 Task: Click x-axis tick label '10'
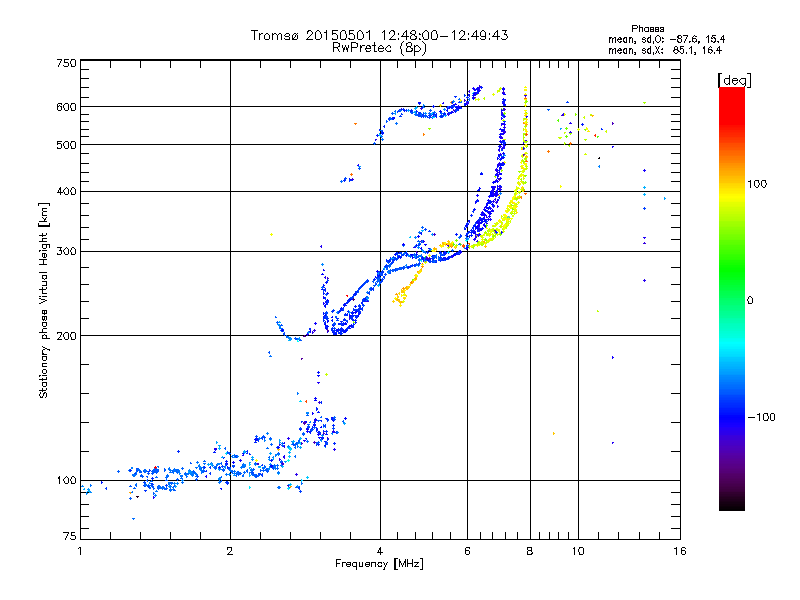tap(578, 551)
